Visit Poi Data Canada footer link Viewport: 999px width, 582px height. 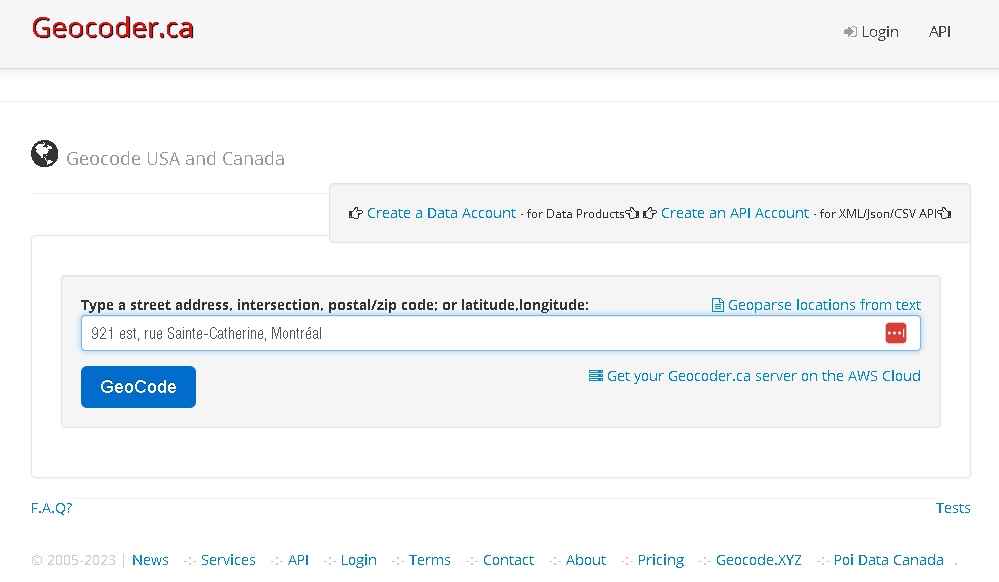click(888, 560)
